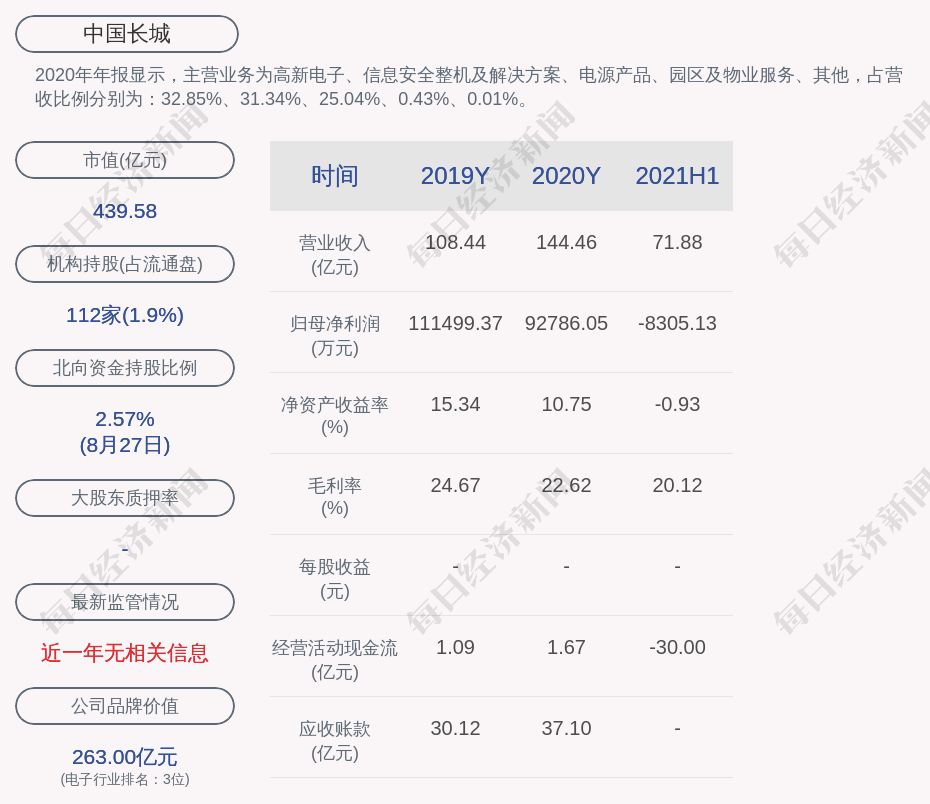The width and height of the screenshot is (930, 804).
Task: Click the 22.62 gross margin cell
Action: (566, 486)
